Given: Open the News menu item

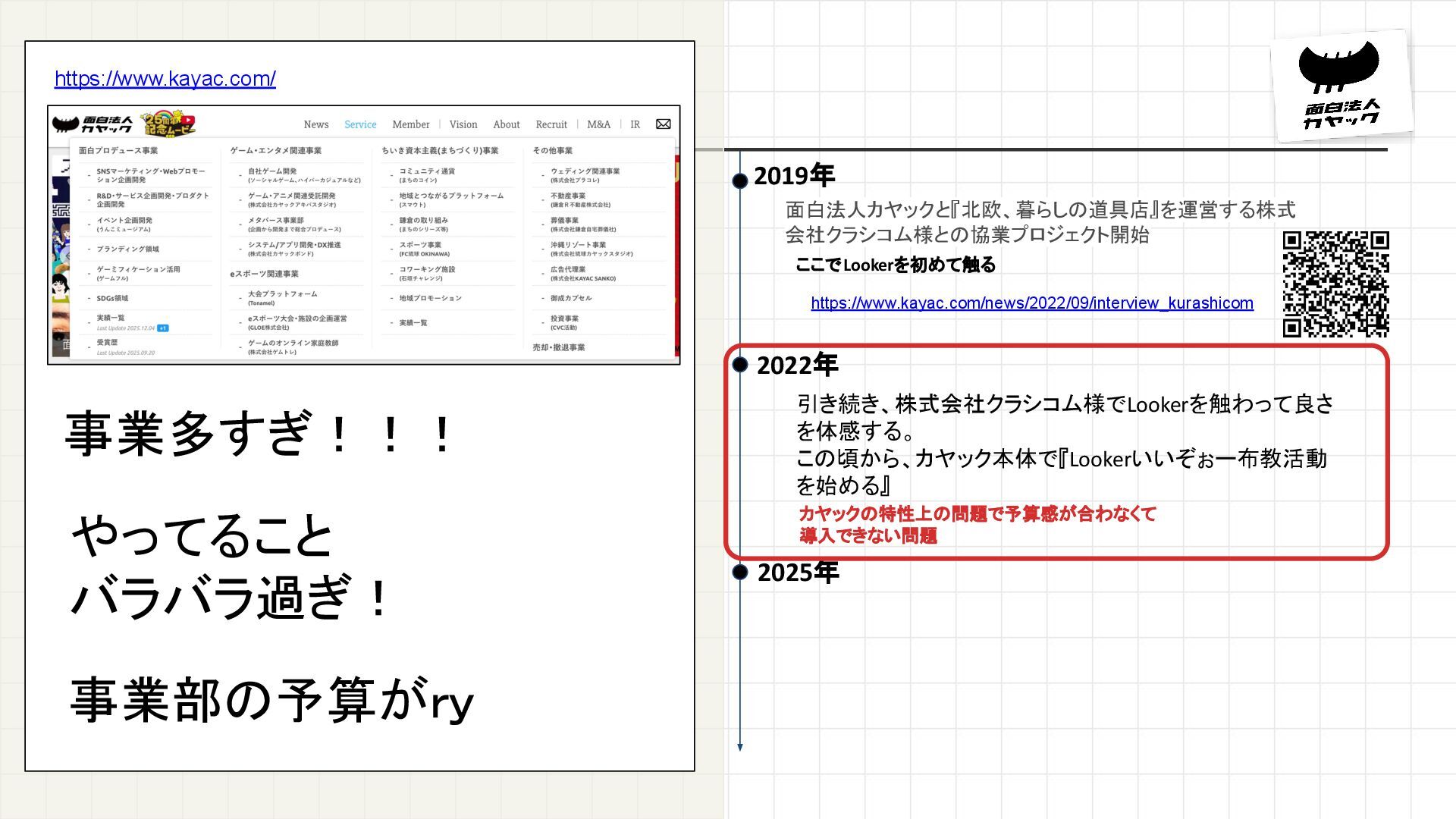Looking at the screenshot, I should click(x=315, y=124).
